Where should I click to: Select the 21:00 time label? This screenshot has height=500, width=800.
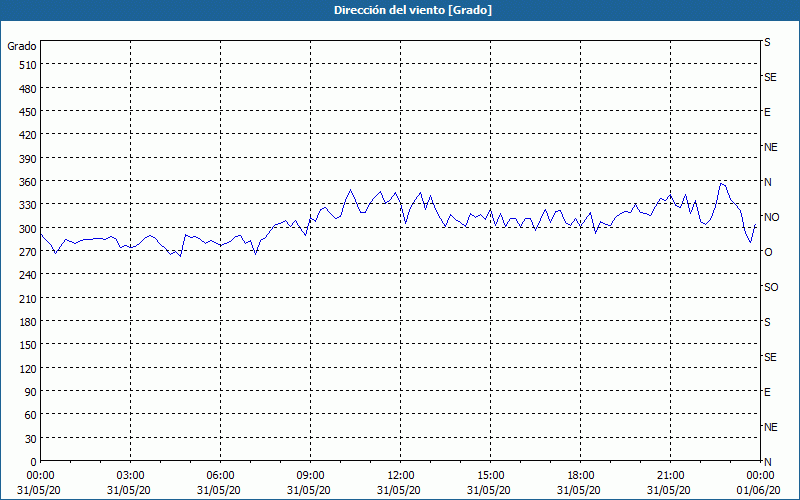click(670, 475)
